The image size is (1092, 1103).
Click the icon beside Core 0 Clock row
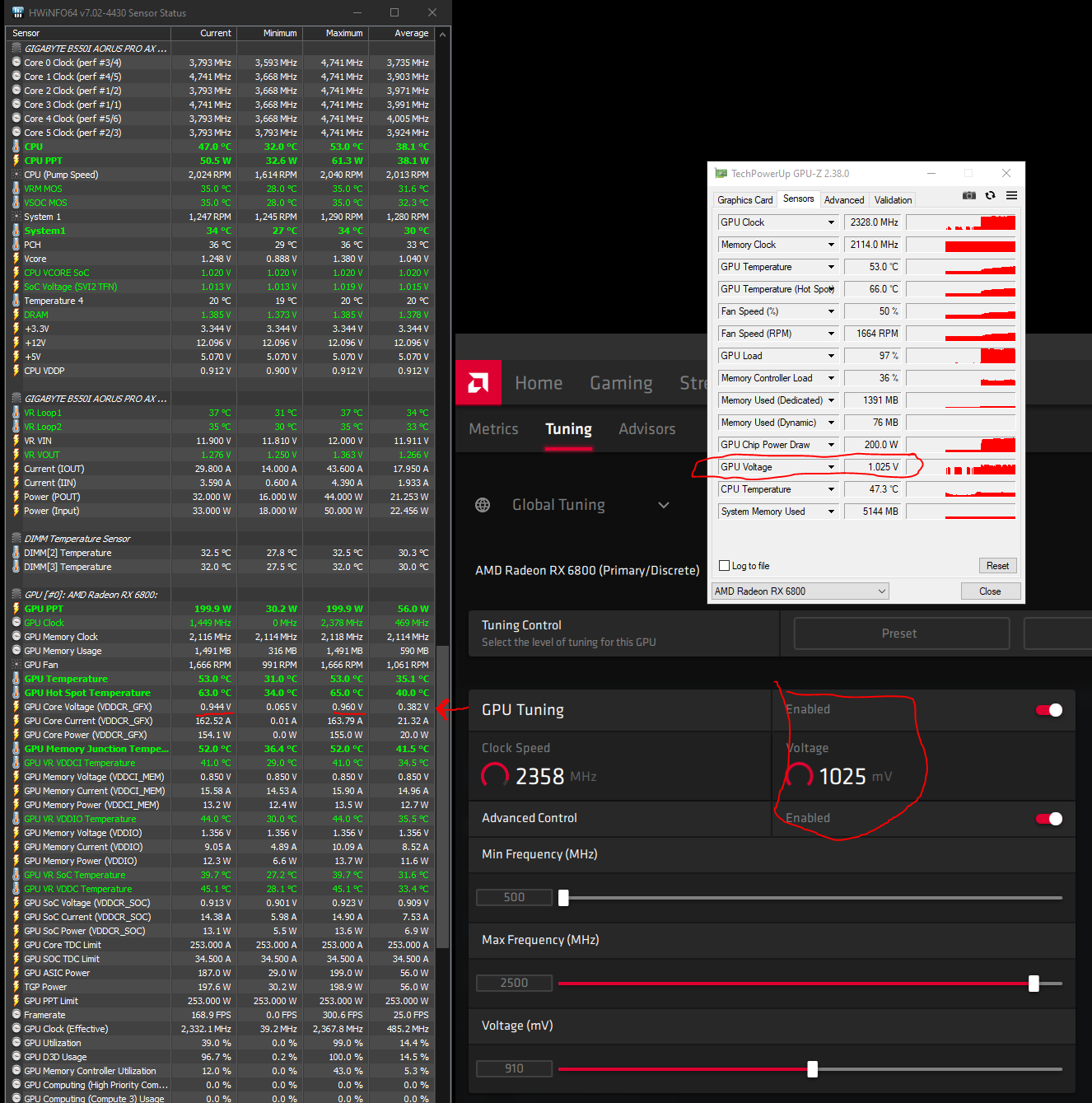[16, 63]
